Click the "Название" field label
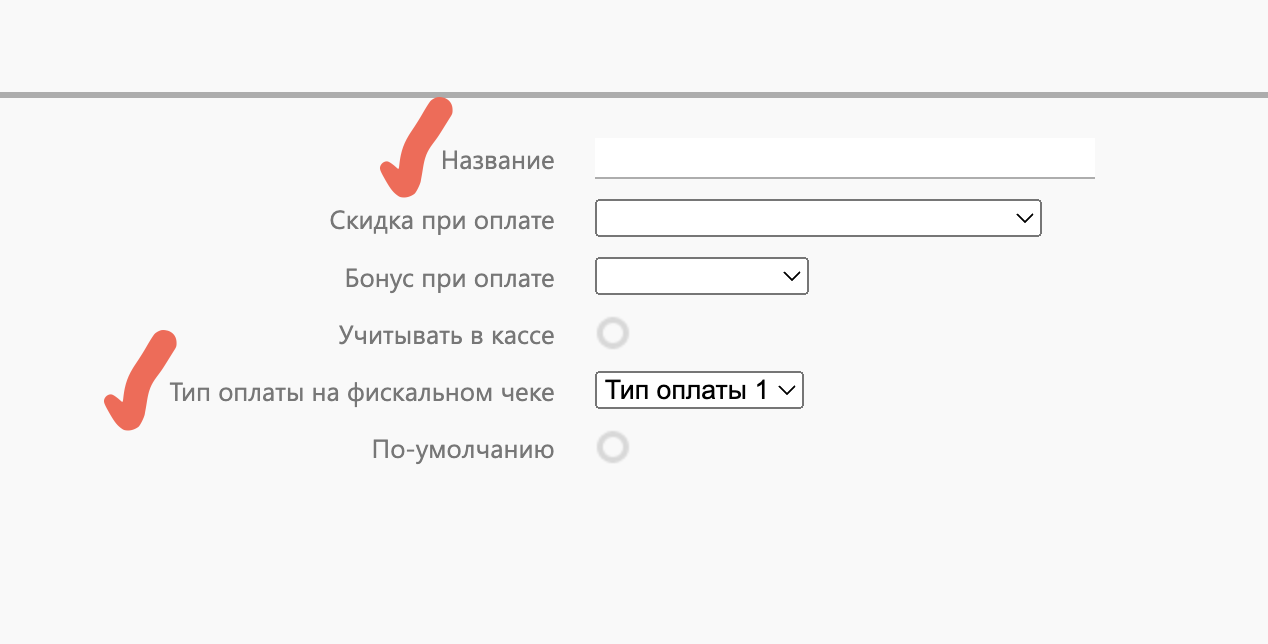The width and height of the screenshot is (1268, 644). pos(497,160)
